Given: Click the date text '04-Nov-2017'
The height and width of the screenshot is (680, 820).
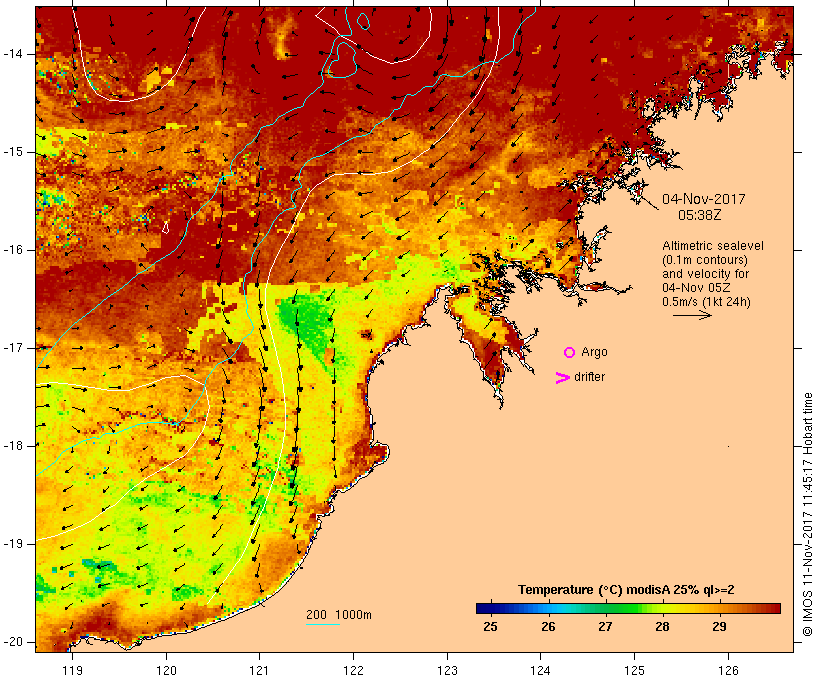Looking at the screenshot, I should coord(703,199).
